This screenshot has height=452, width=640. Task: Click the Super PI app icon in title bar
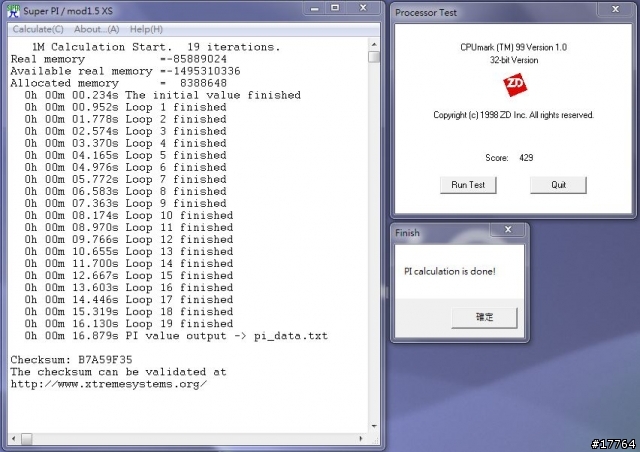click(13, 11)
